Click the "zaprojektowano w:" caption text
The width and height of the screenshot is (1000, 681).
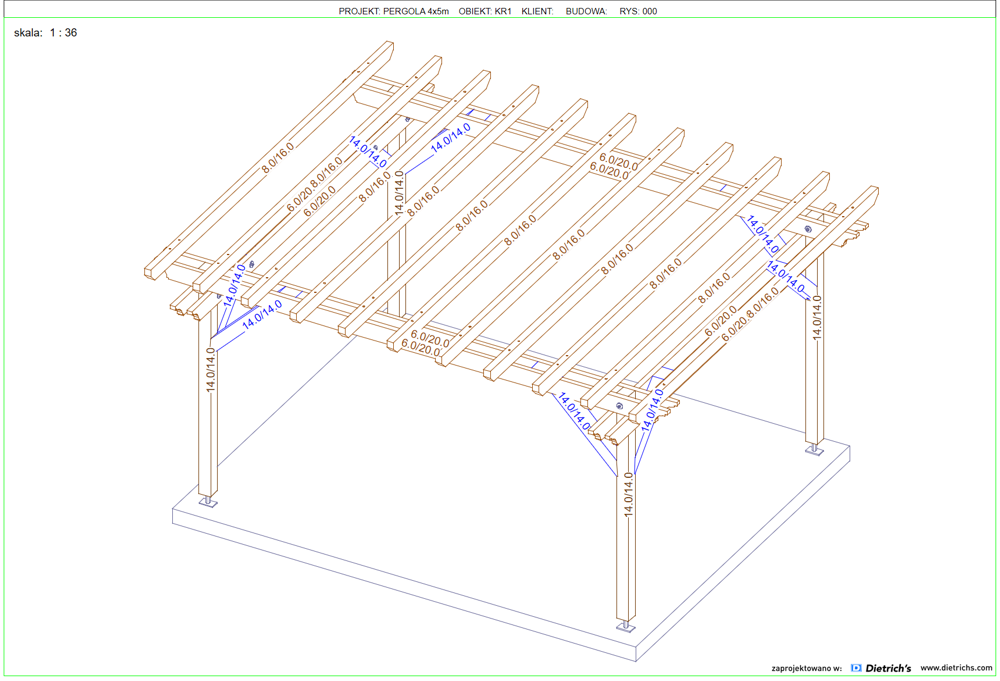(x=807, y=668)
